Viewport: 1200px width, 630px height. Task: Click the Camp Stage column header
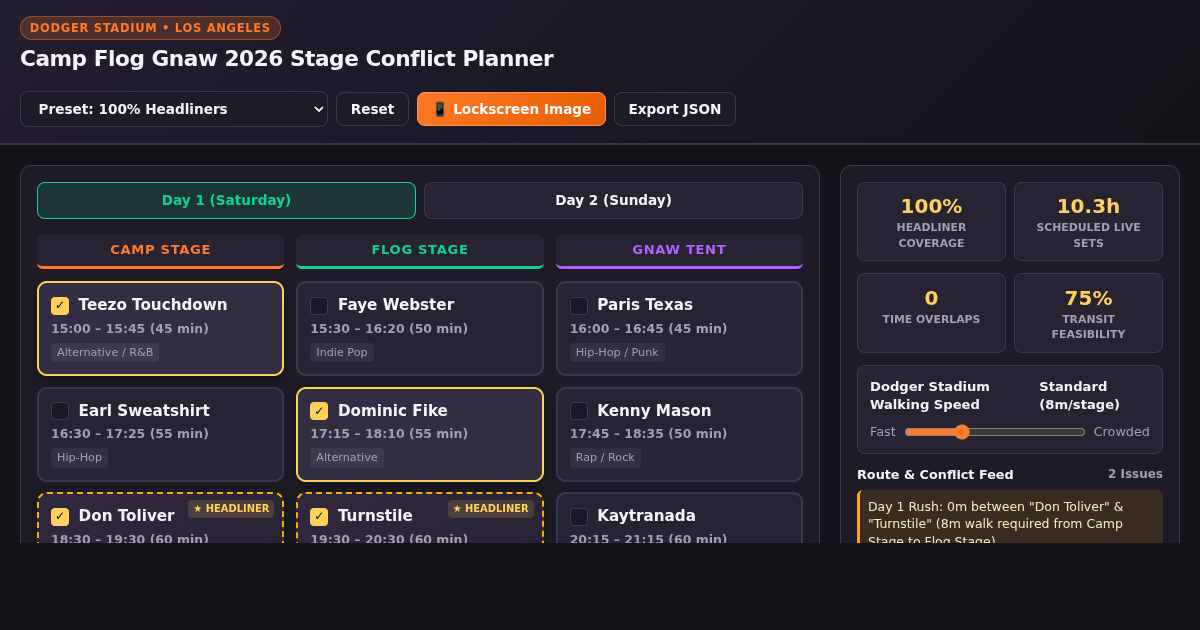point(160,251)
